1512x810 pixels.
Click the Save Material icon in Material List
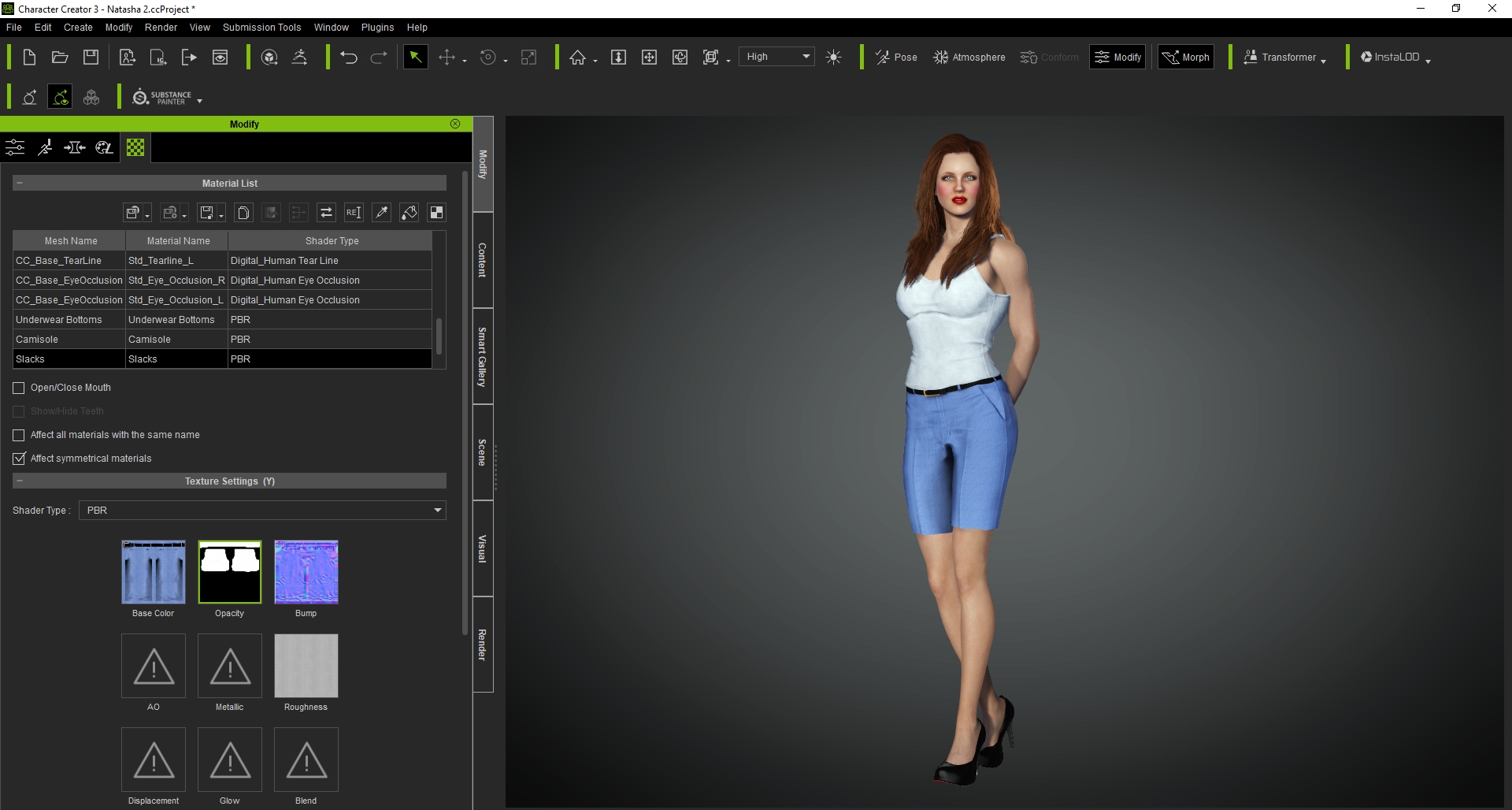tap(207, 213)
